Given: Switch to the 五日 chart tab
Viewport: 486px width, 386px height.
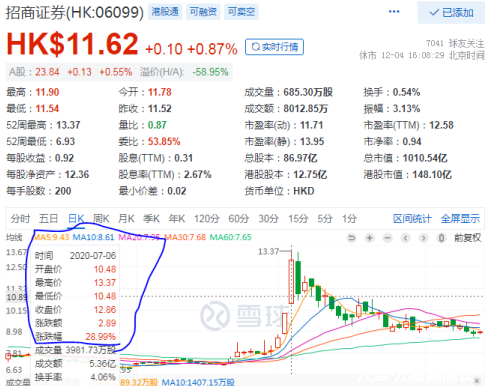Looking at the screenshot, I should 49,219.
